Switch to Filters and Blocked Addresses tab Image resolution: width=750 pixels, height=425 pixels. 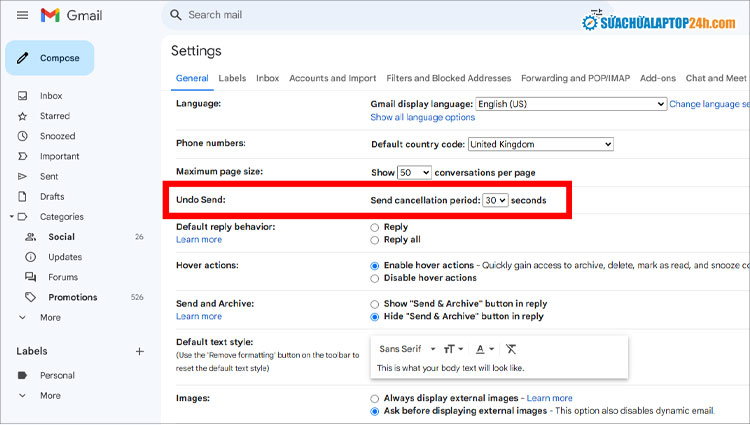448,78
